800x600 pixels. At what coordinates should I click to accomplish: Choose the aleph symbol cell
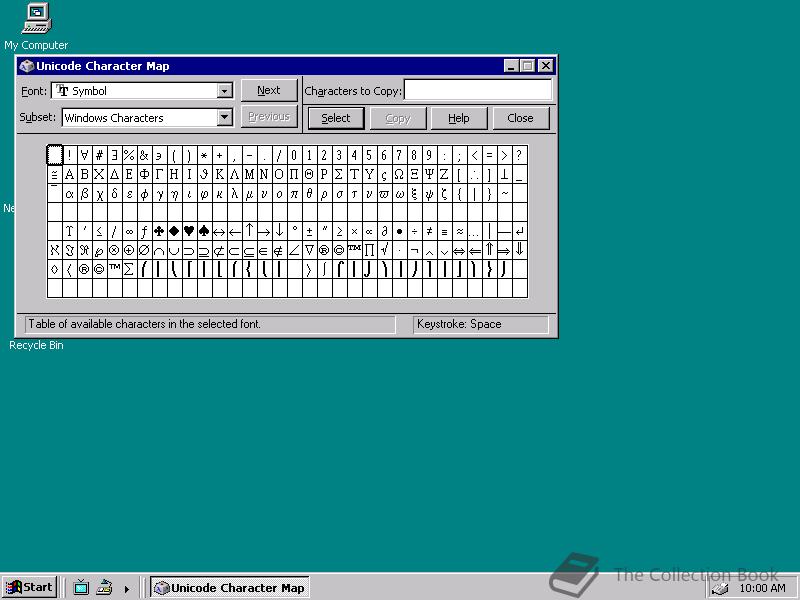tap(55, 250)
